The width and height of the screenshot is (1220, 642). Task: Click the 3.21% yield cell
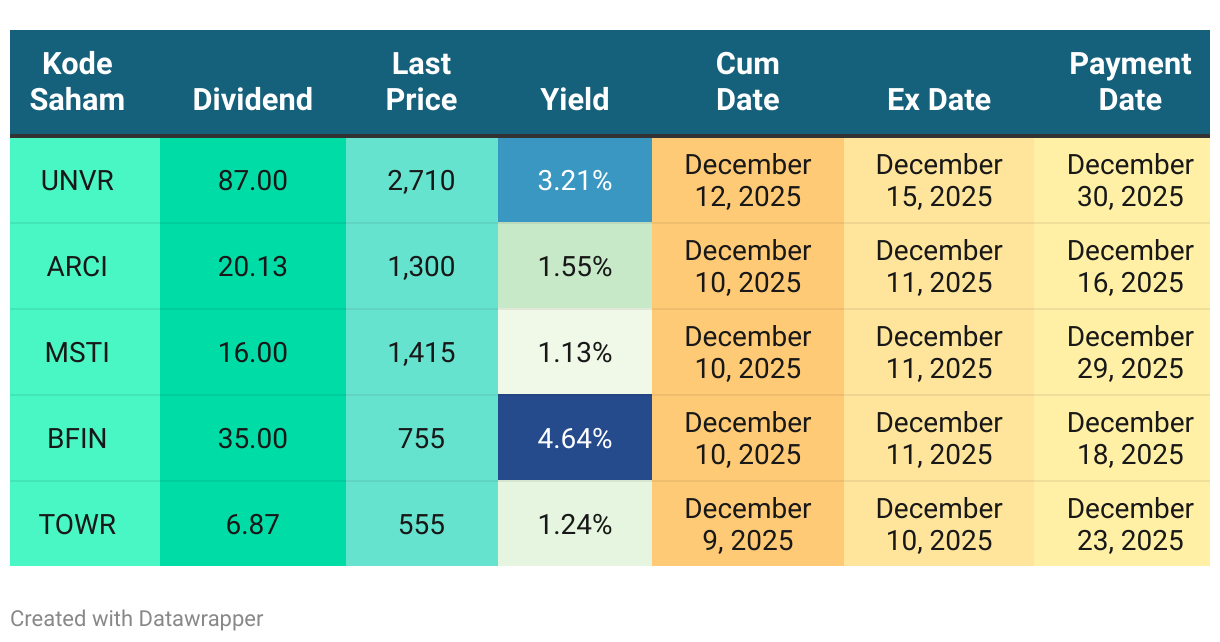[x=574, y=181]
